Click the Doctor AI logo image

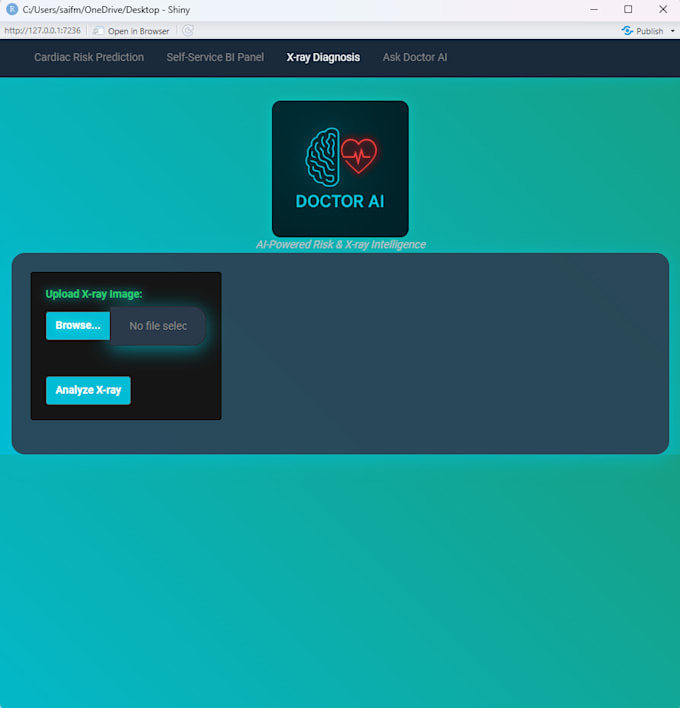340,168
